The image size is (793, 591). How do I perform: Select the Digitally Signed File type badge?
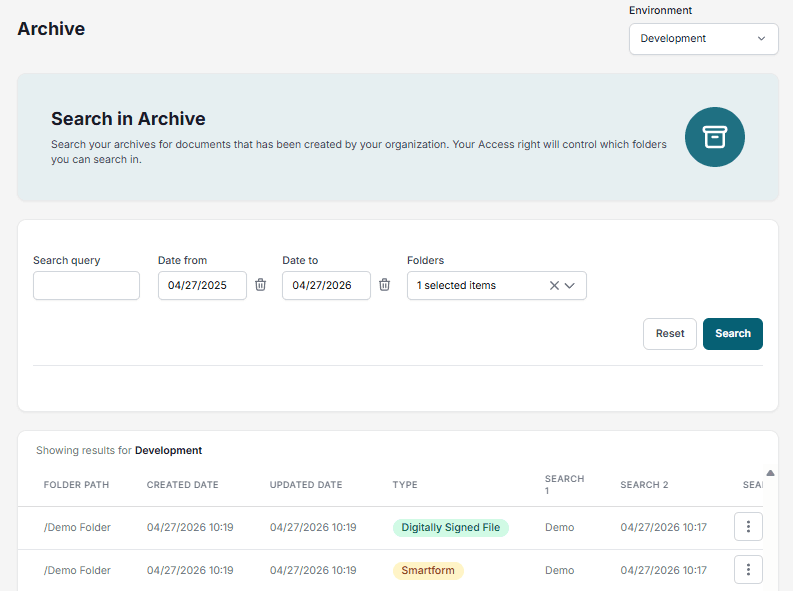coord(451,527)
